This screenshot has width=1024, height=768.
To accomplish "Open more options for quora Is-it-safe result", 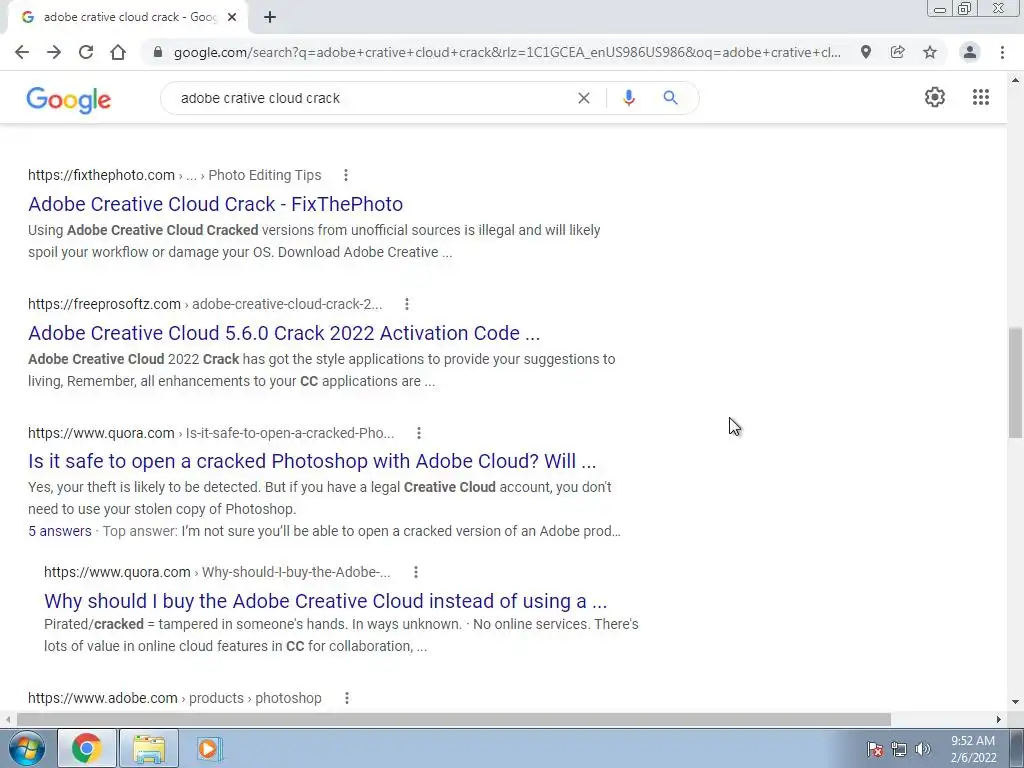I will [x=419, y=433].
